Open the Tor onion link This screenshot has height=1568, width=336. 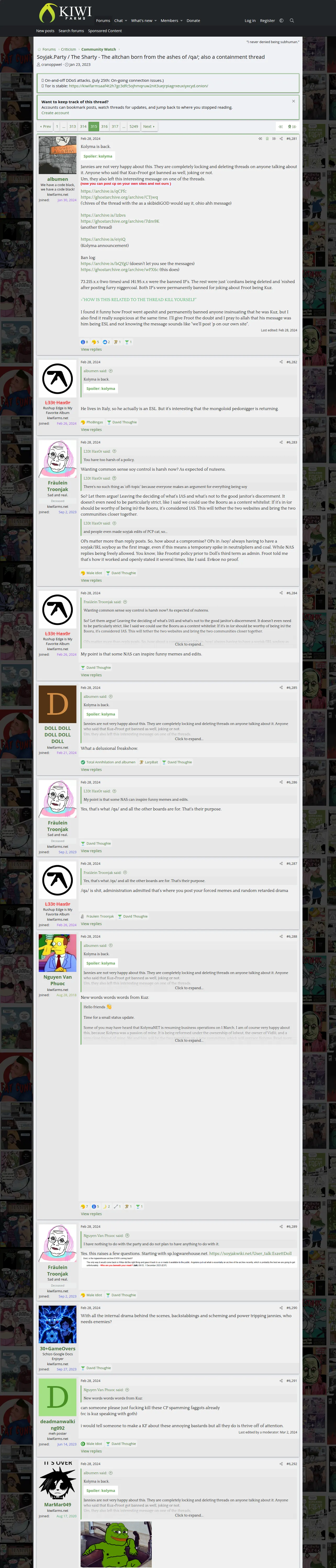point(138,86)
